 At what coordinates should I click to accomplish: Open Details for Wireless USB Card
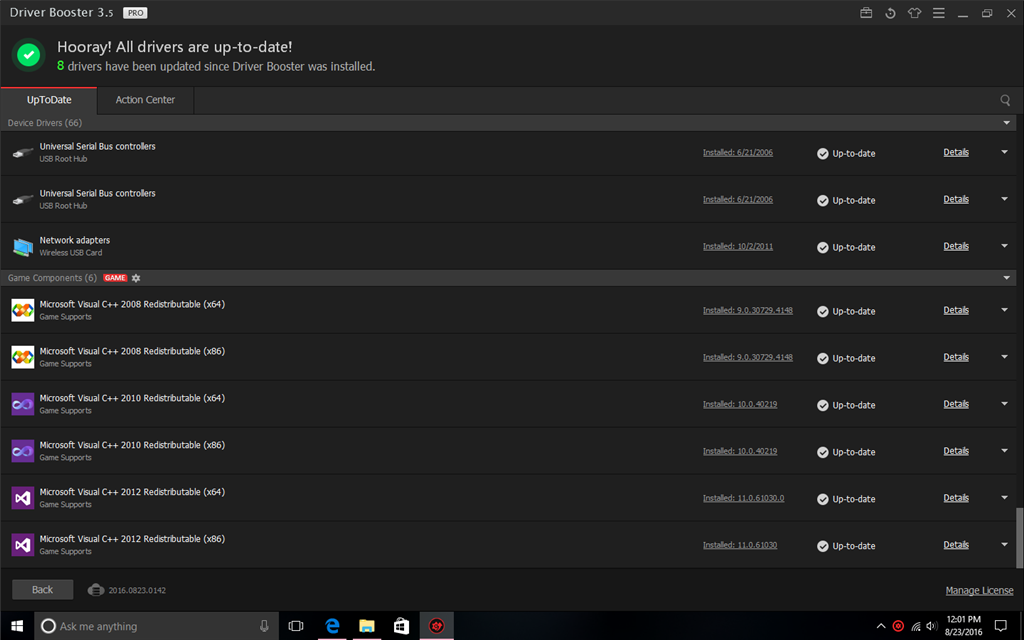click(955, 246)
